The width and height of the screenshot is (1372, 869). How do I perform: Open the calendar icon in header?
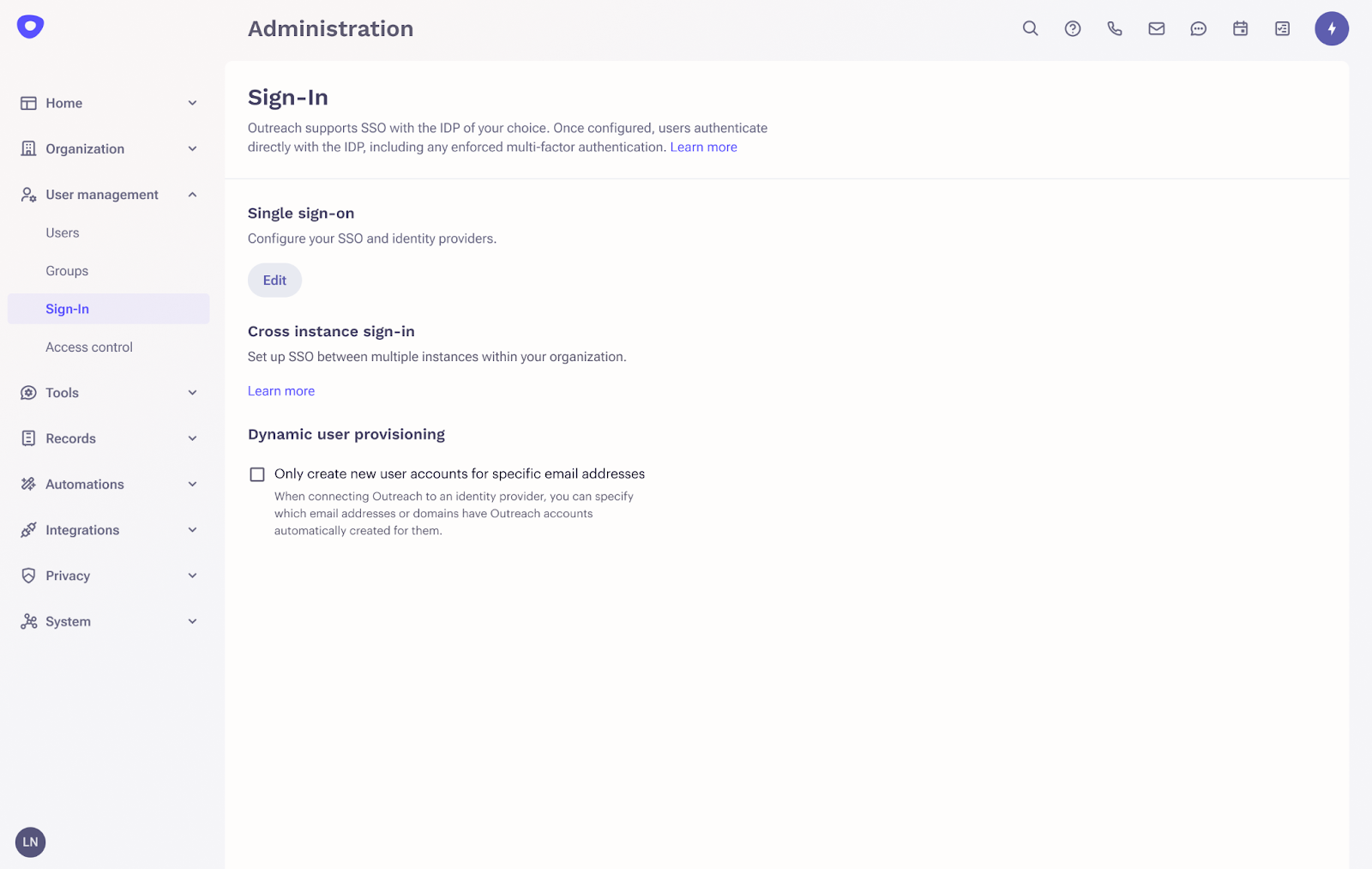(1240, 28)
